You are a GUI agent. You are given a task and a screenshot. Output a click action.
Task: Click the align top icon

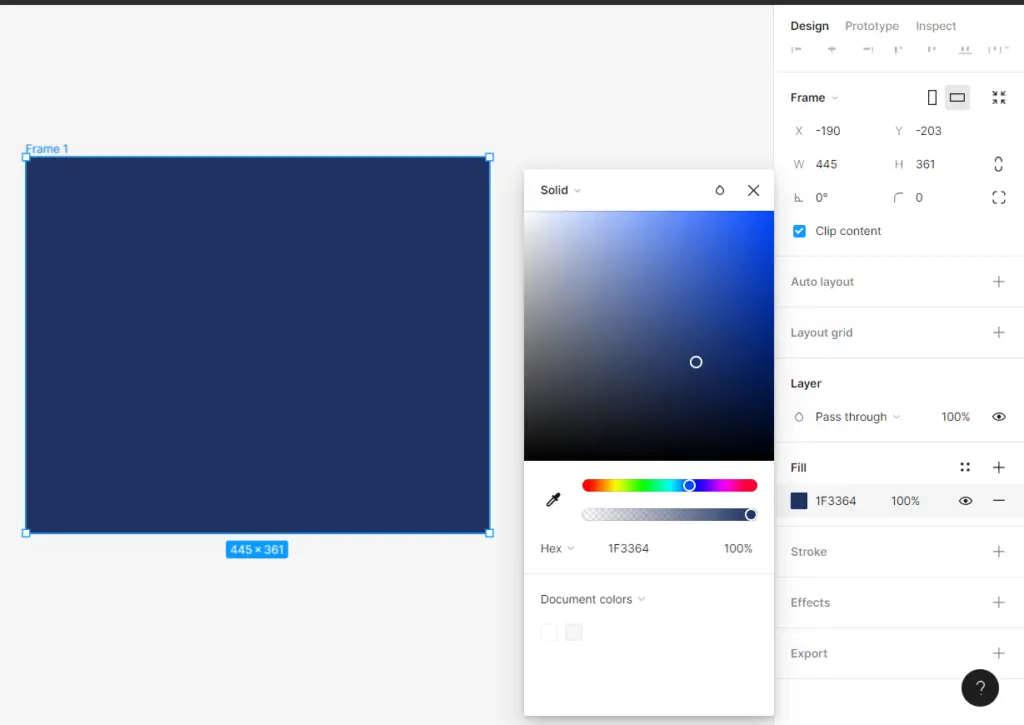[898, 50]
